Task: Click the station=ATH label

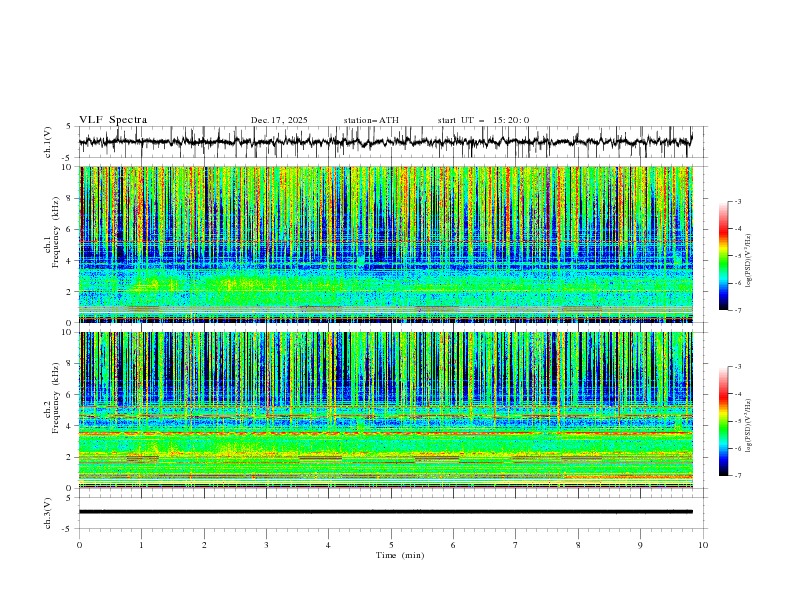Action: click(371, 120)
